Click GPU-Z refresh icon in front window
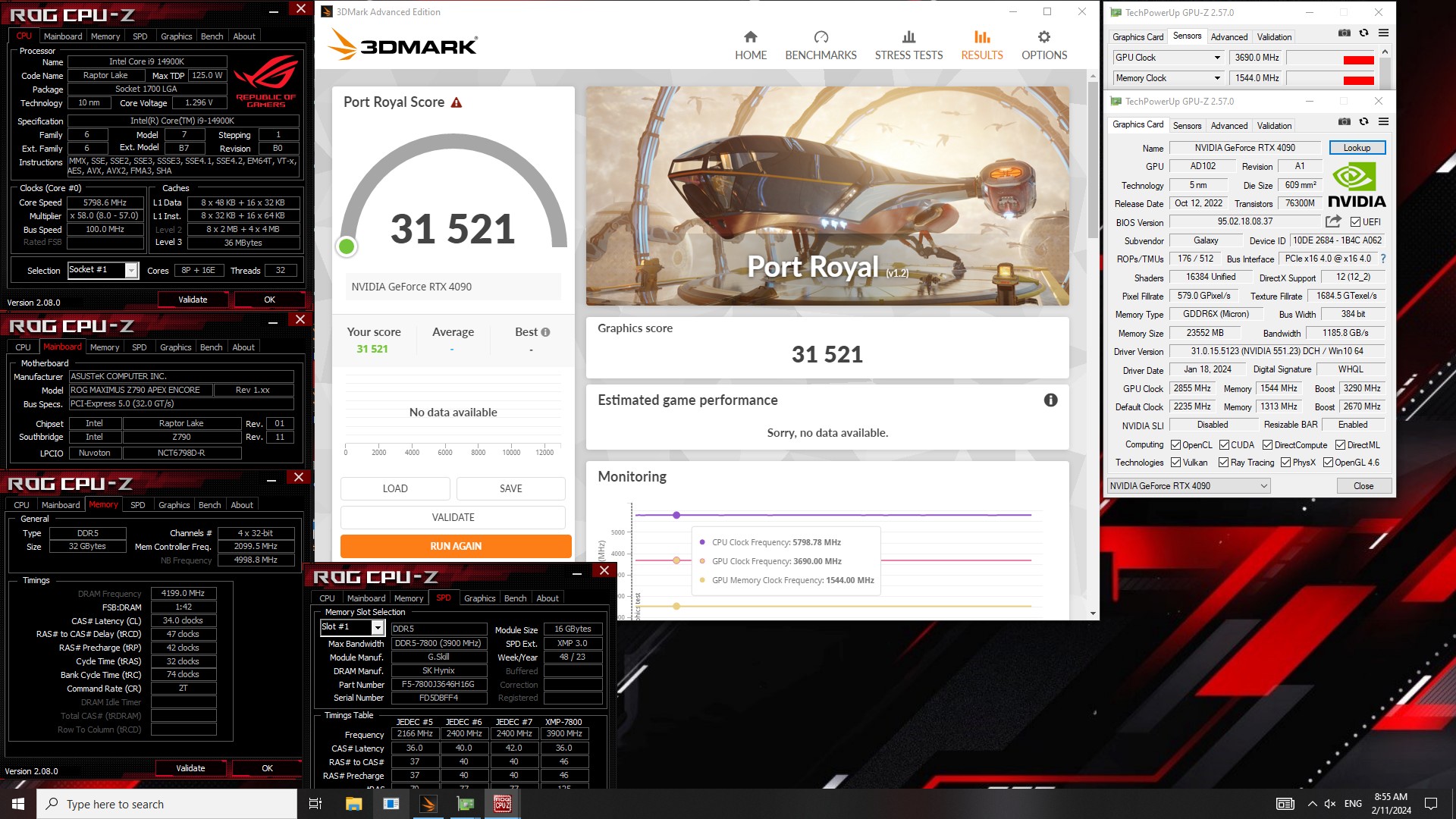Viewport: 1456px width, 819px height. [1363, 121]
